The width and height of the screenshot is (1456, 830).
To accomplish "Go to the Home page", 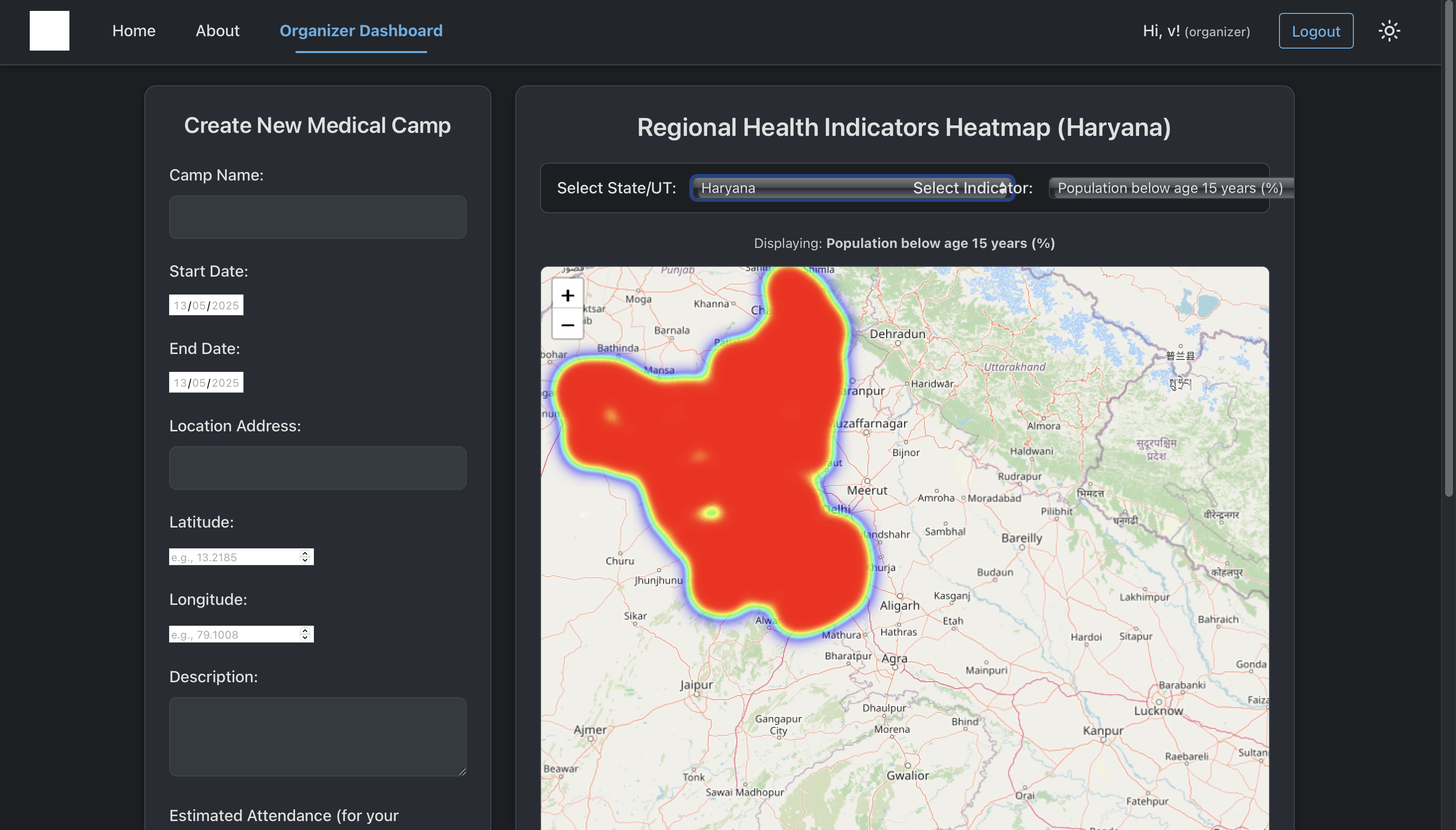I will click(x=133, y=31).
